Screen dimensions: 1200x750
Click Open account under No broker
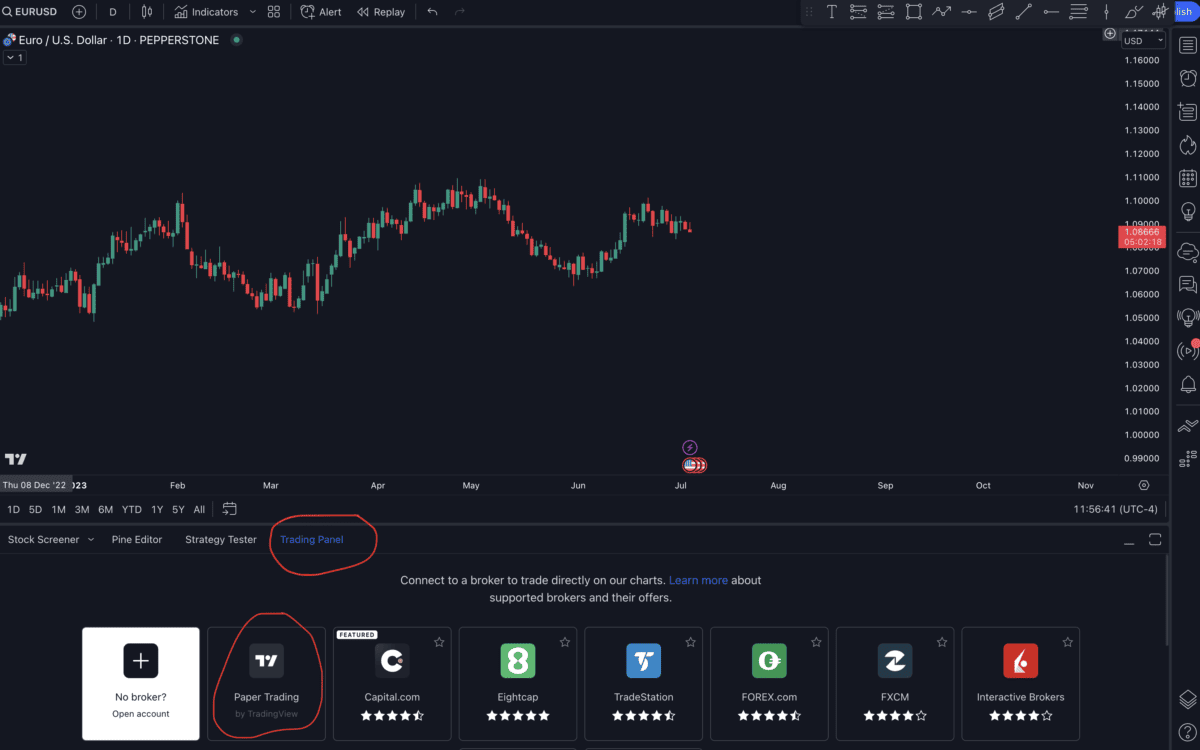point(140,713)
